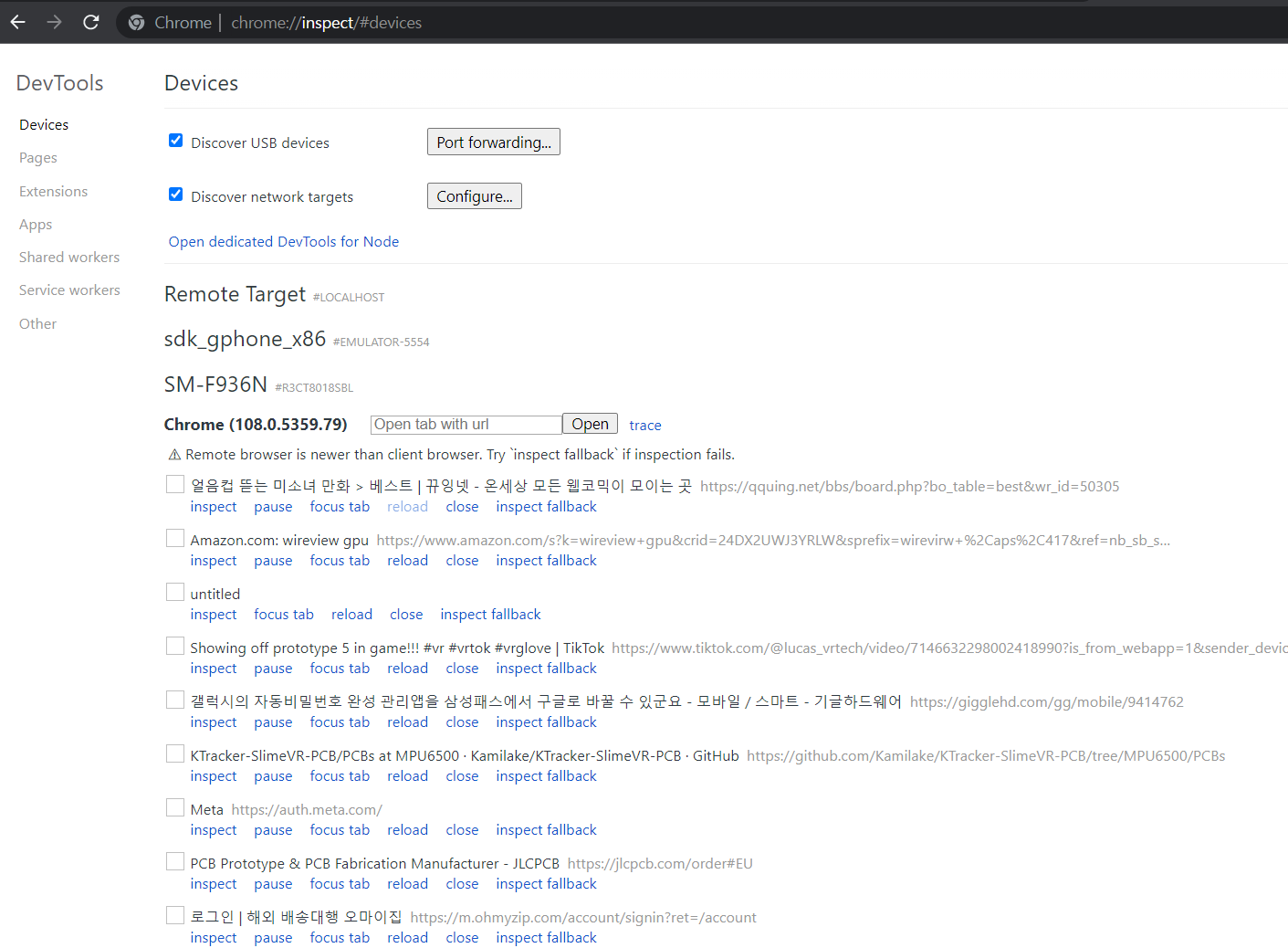The width and height of the screenshot is (1288, 948).
Task: Check the box for JLCPCB tab
Action: [x=175, y=861]
